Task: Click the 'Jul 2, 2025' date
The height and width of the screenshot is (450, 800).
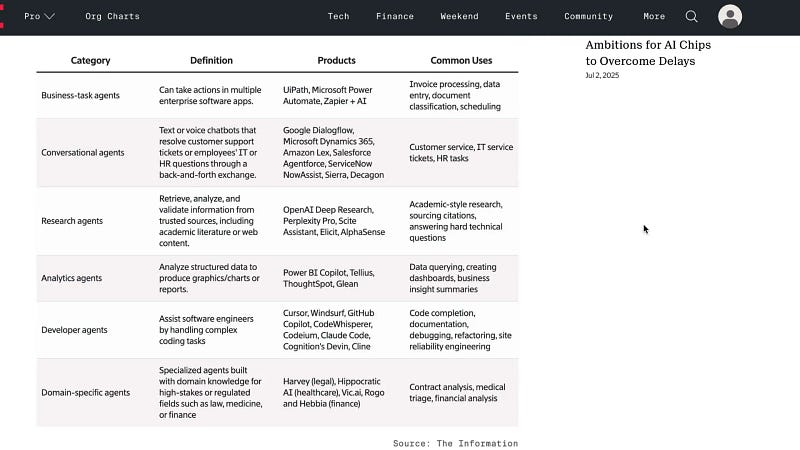Action: point(602,75)
